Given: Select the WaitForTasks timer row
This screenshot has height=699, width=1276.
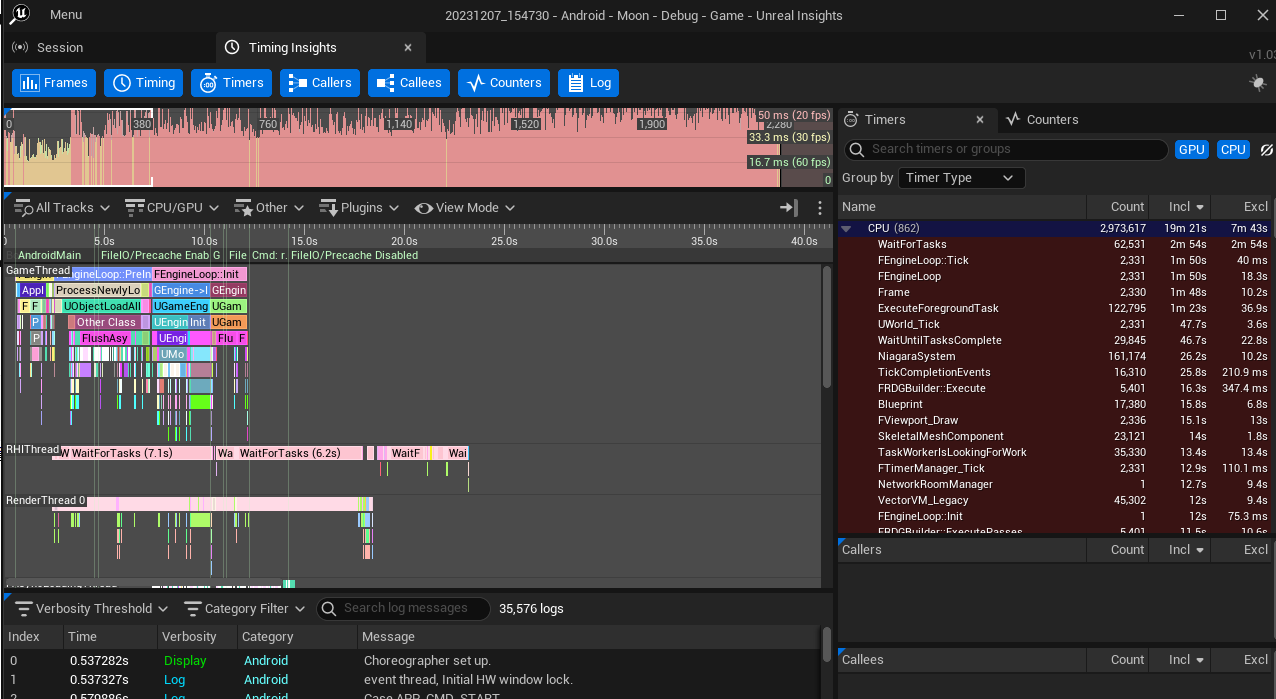Looking at the screenshot, I should (1054, 245).
